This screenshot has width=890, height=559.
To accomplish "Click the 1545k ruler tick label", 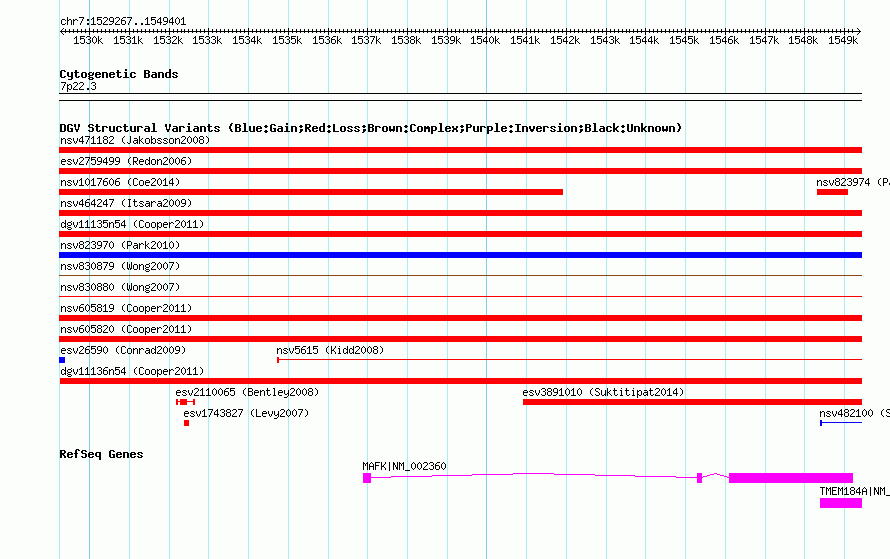I will point(684,40).
